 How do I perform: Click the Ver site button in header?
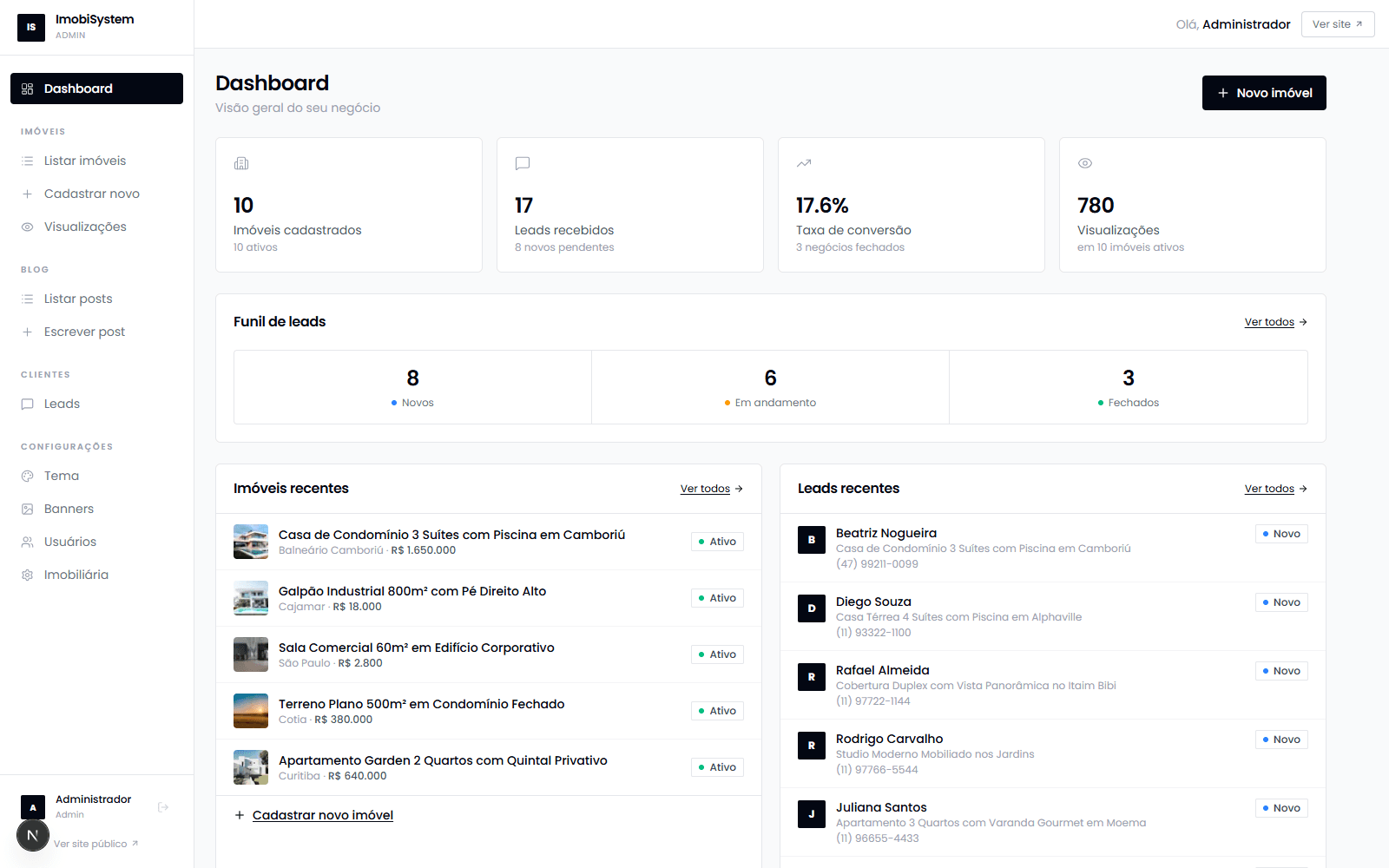pos(1338,24)
